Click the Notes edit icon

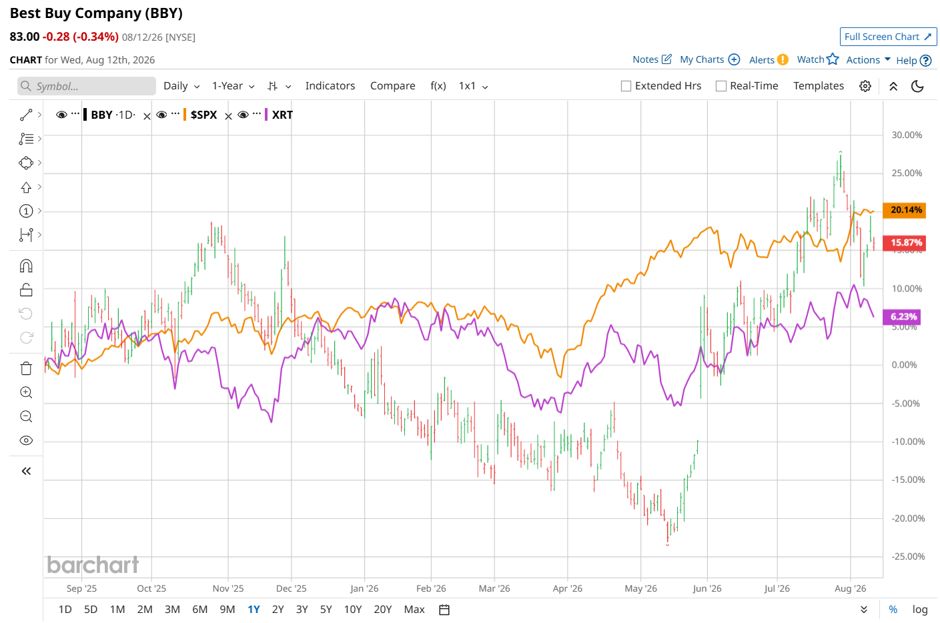pos(666,59)
